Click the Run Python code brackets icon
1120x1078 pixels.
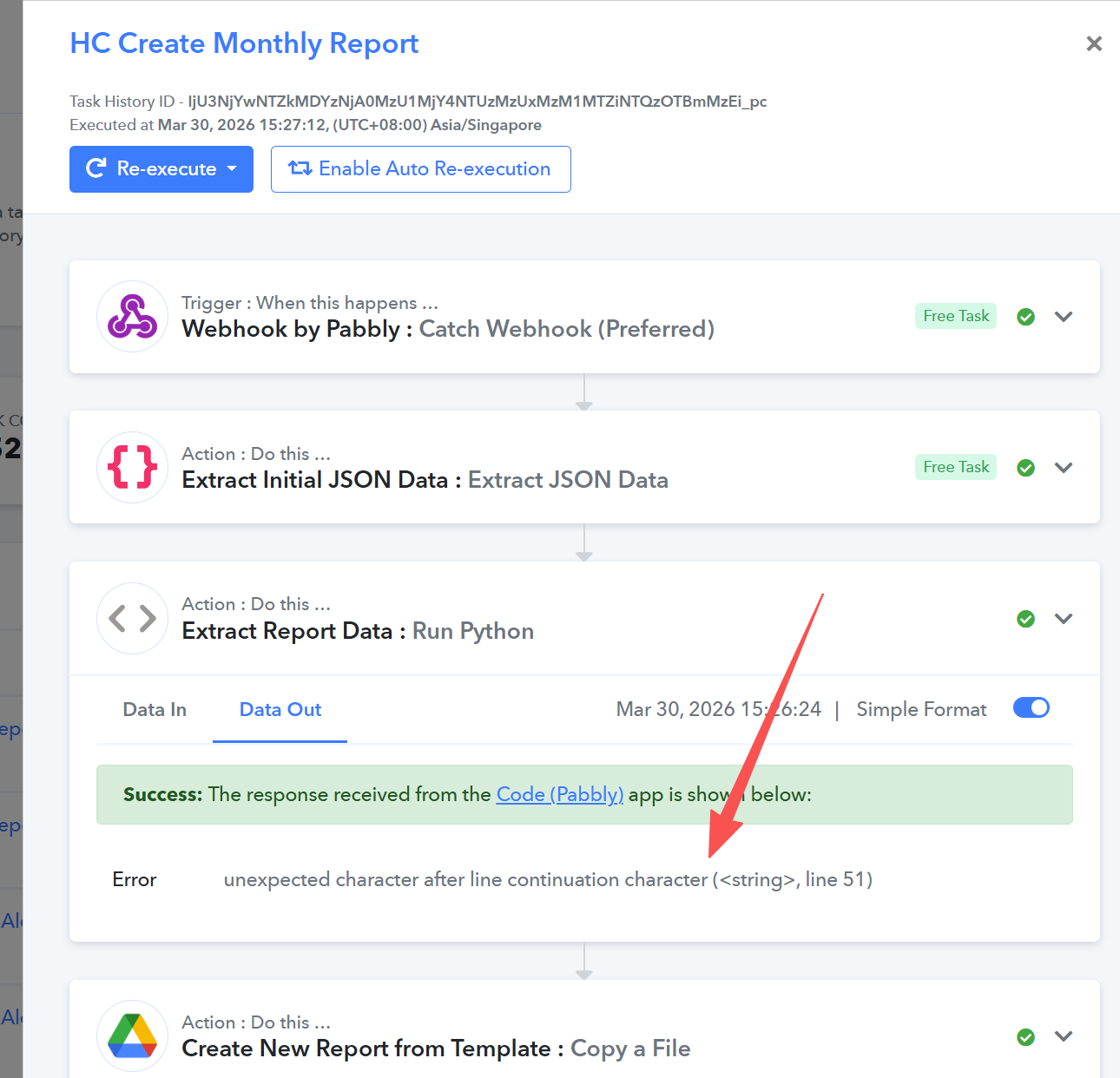(x=132, y=618)
